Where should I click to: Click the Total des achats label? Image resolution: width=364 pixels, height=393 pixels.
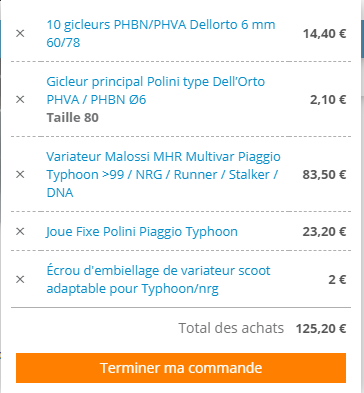231,328
